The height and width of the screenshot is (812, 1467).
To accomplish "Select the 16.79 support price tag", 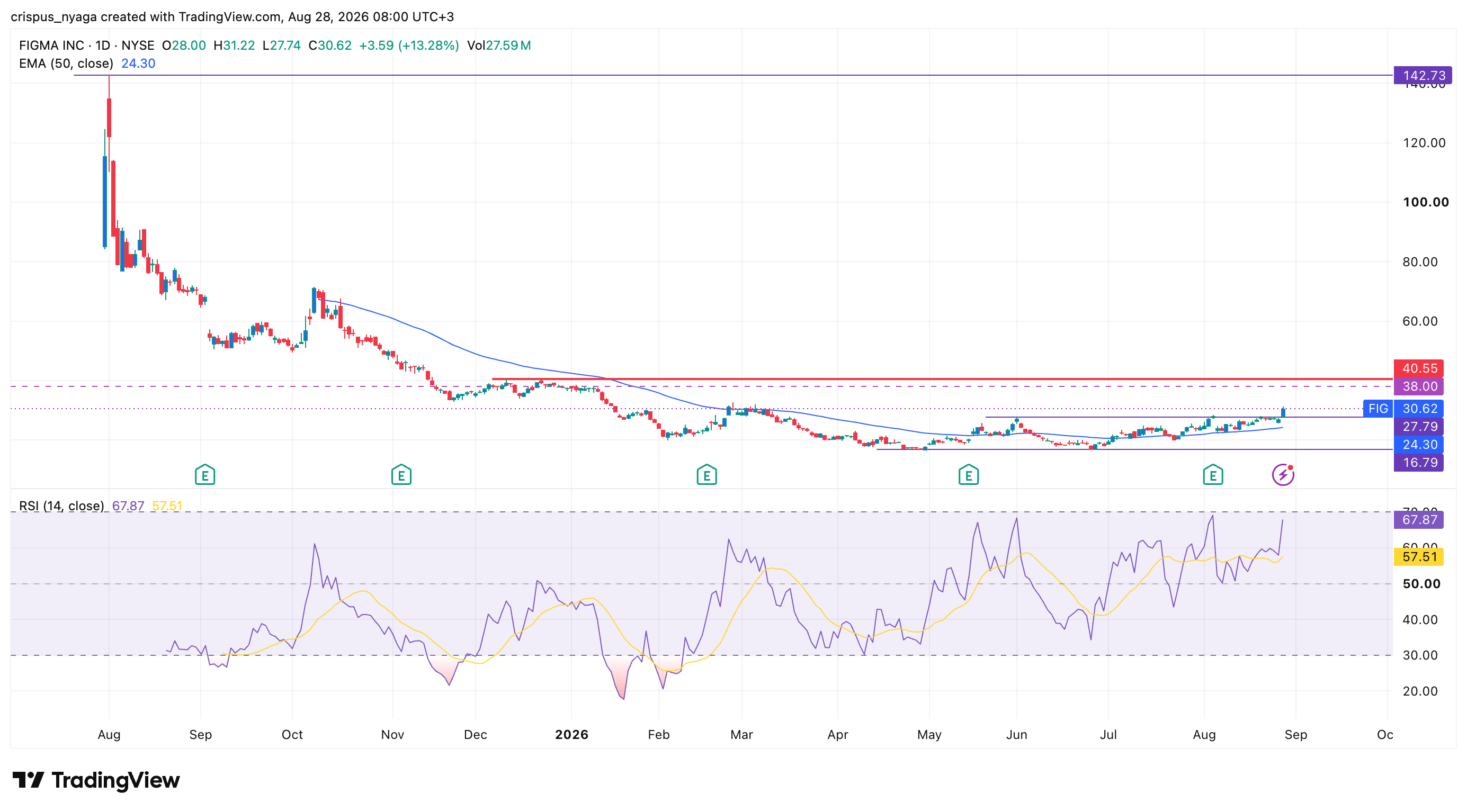I will 1419,463.
